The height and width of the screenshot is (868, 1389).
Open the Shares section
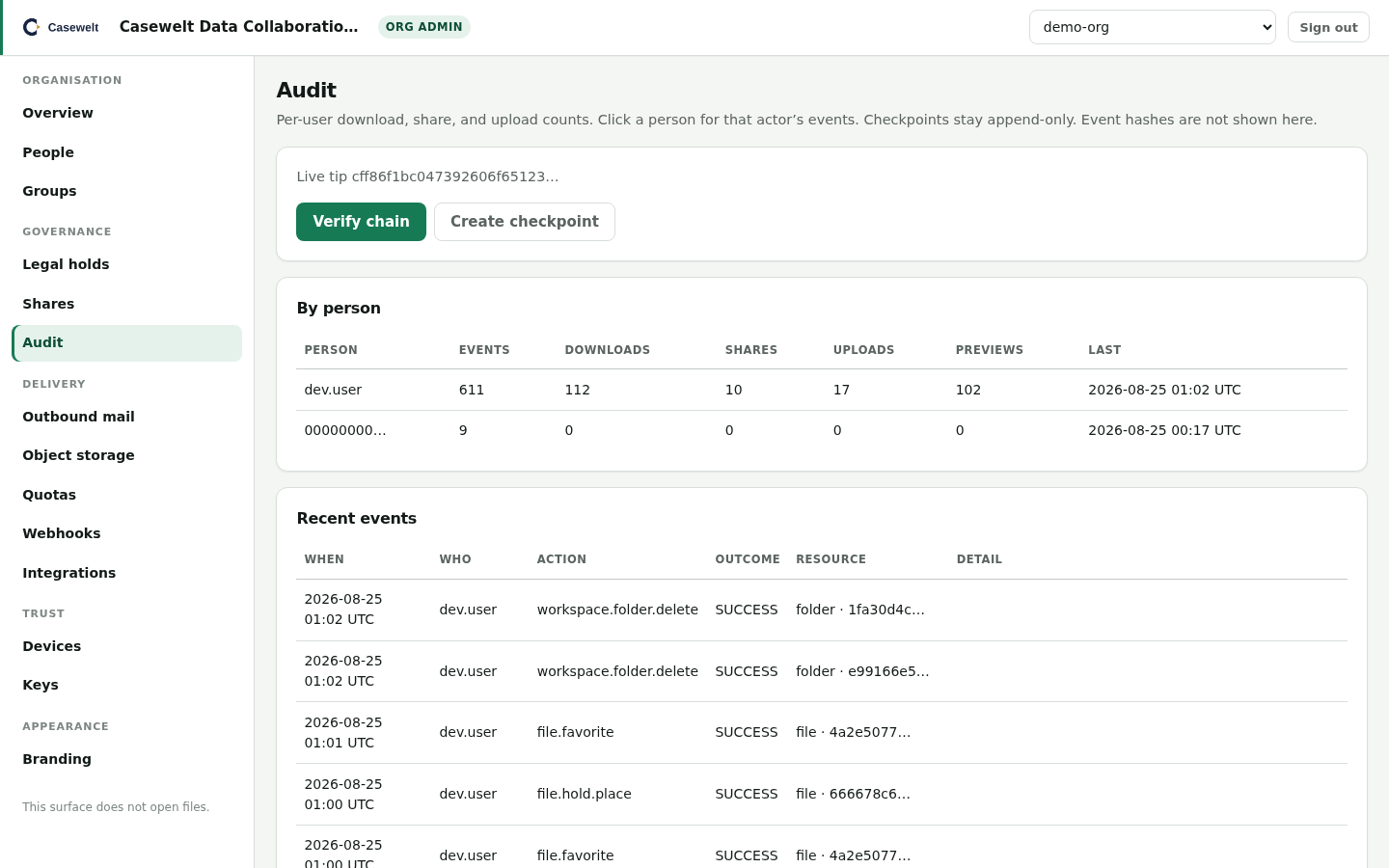pos(126,304)
